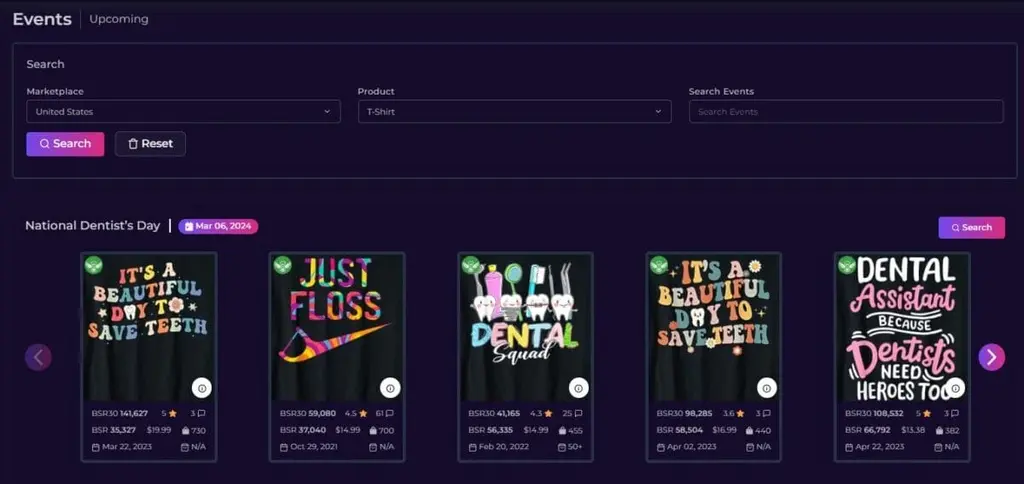This screenshot has height=484, width=1024.
Task: Click the calendar icon beside Feb 20, 2022
Action: click(x=472, y=447)
